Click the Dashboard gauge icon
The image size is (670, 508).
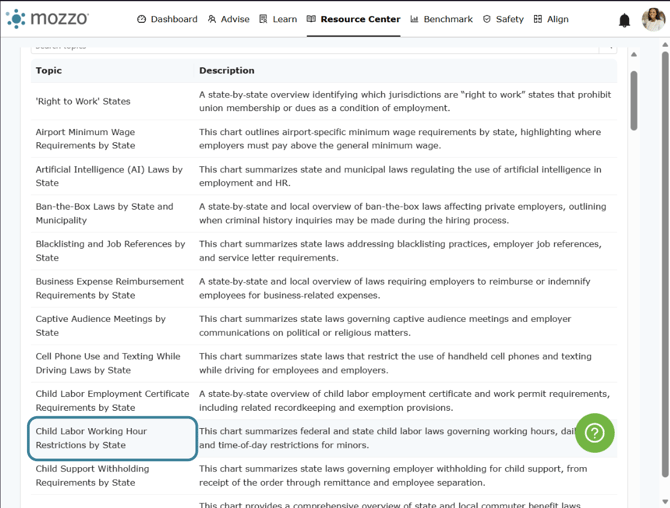[x=141, y=19]
